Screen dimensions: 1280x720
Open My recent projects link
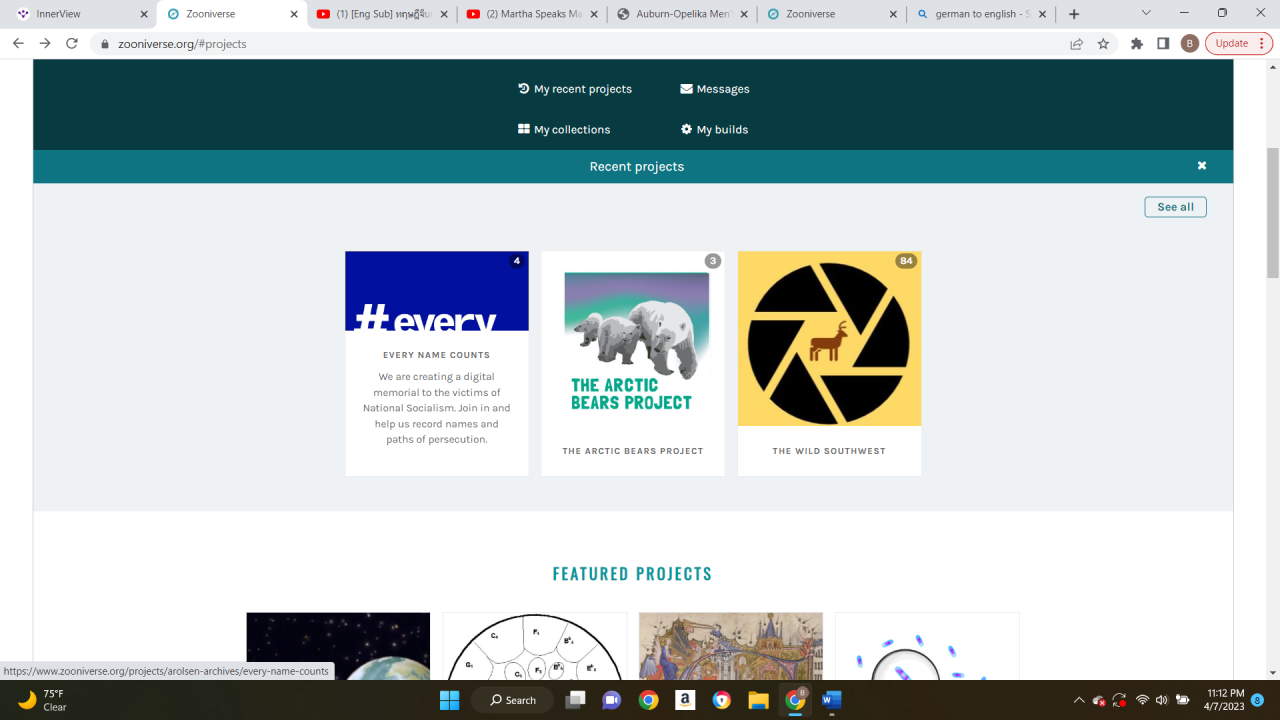click(575, 89)
